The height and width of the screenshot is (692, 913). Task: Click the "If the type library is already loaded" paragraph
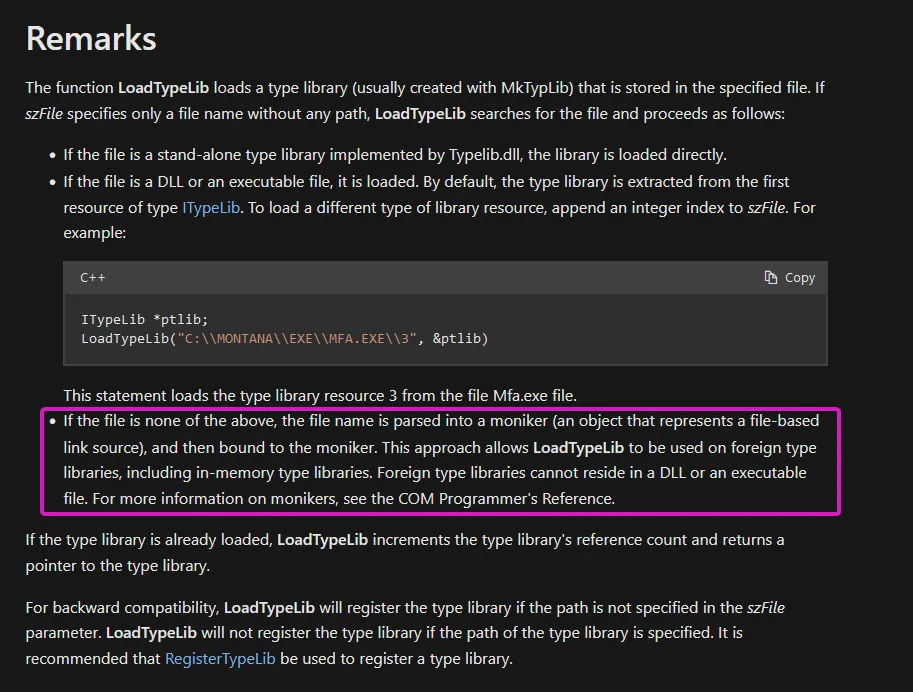click(x=400, y=552)
